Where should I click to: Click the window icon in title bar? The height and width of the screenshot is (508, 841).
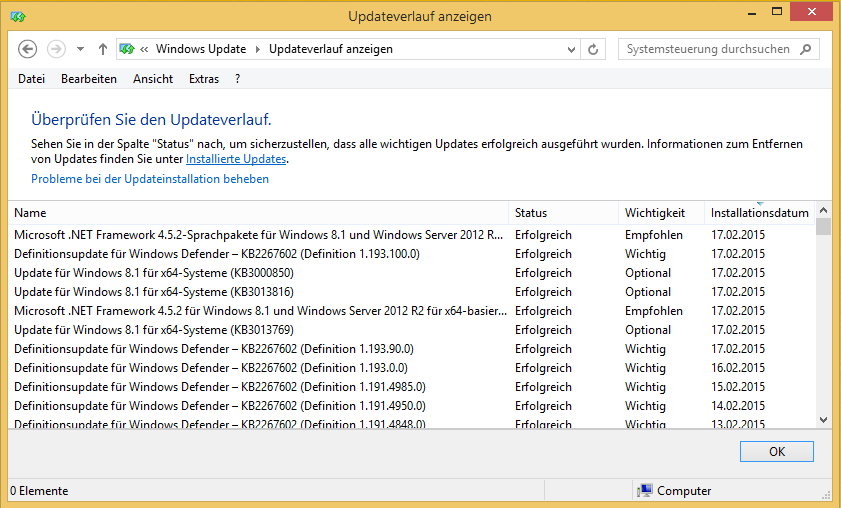[18, 17]
